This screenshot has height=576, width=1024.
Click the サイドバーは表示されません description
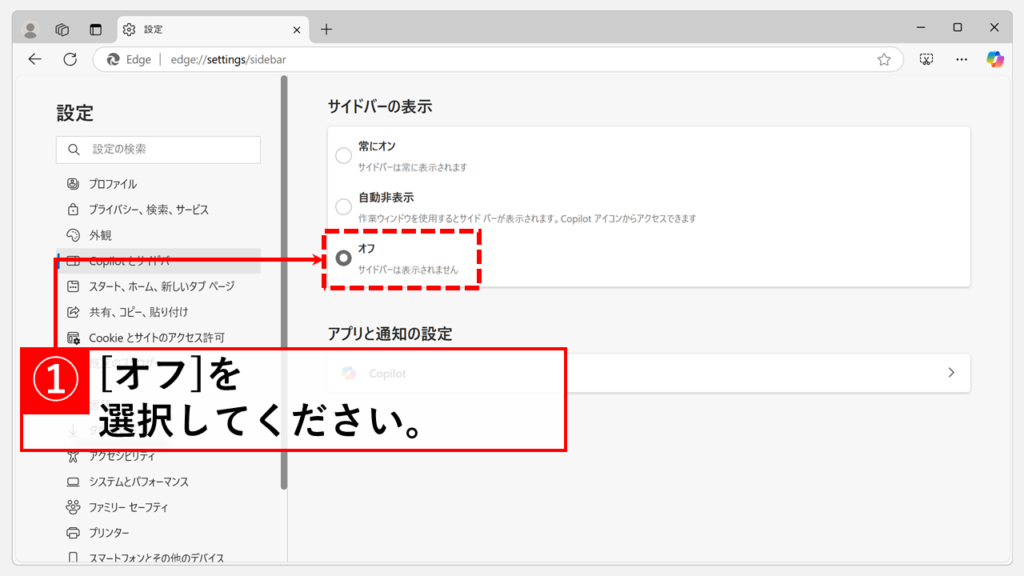(408, 270)
